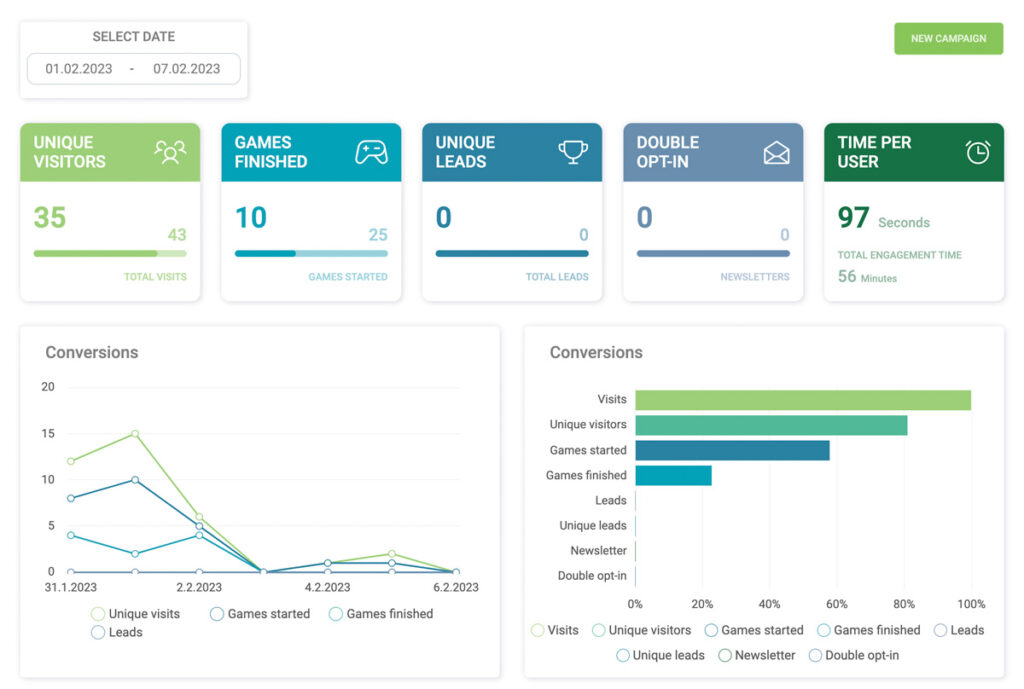Click the Games Finished gamepad icon
This screenshot has height=689, width=1024.
[372, 152]
